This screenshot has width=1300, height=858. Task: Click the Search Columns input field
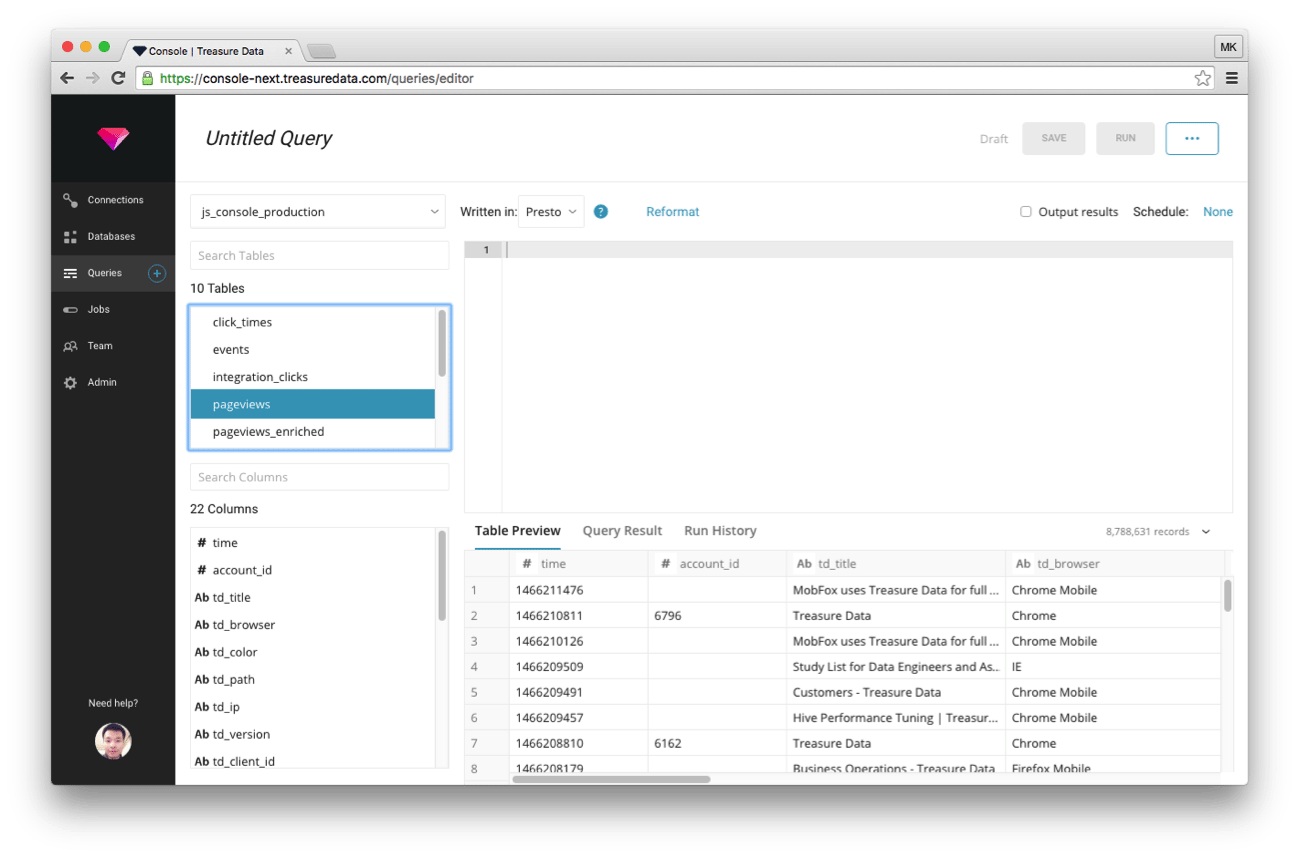[320, 477]
